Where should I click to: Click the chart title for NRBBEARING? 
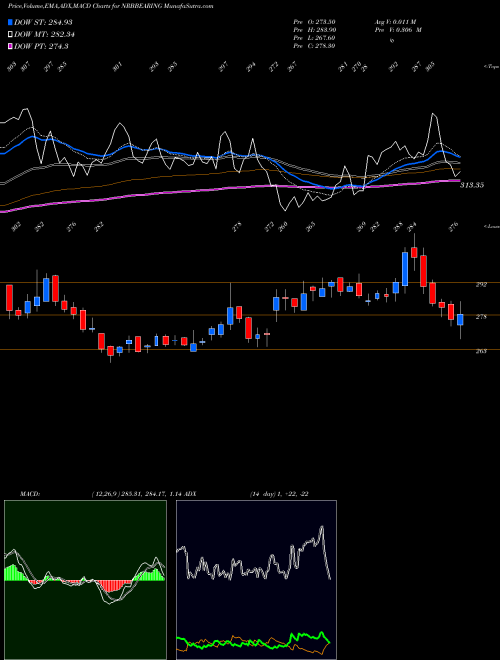click(x=110, y=6)
